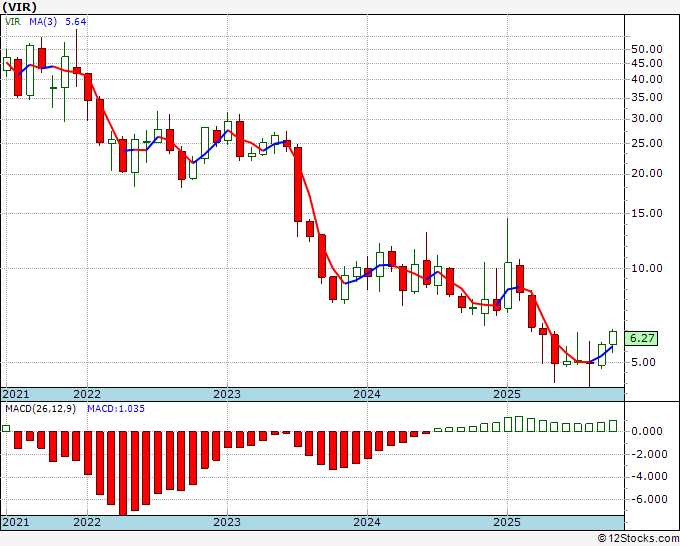
Task: Select the VIR legend label
Action: (13, 22)
